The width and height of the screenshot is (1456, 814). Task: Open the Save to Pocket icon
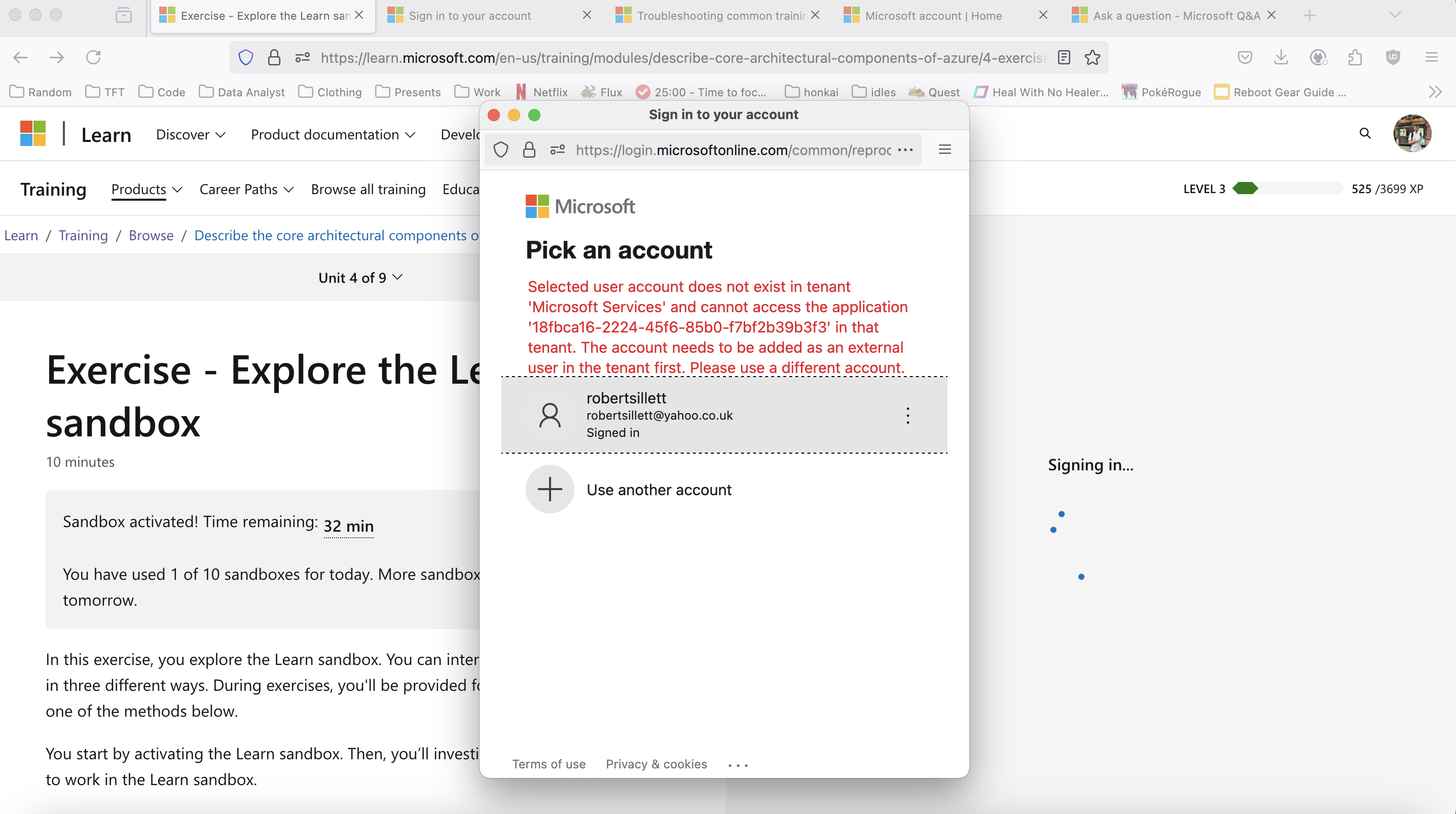point(1245,57)
